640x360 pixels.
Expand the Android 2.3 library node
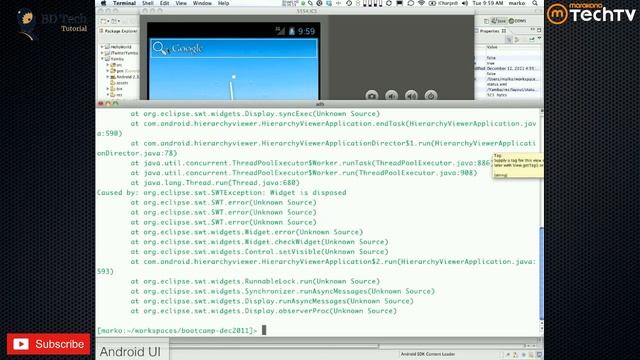(x=108, y=77)
